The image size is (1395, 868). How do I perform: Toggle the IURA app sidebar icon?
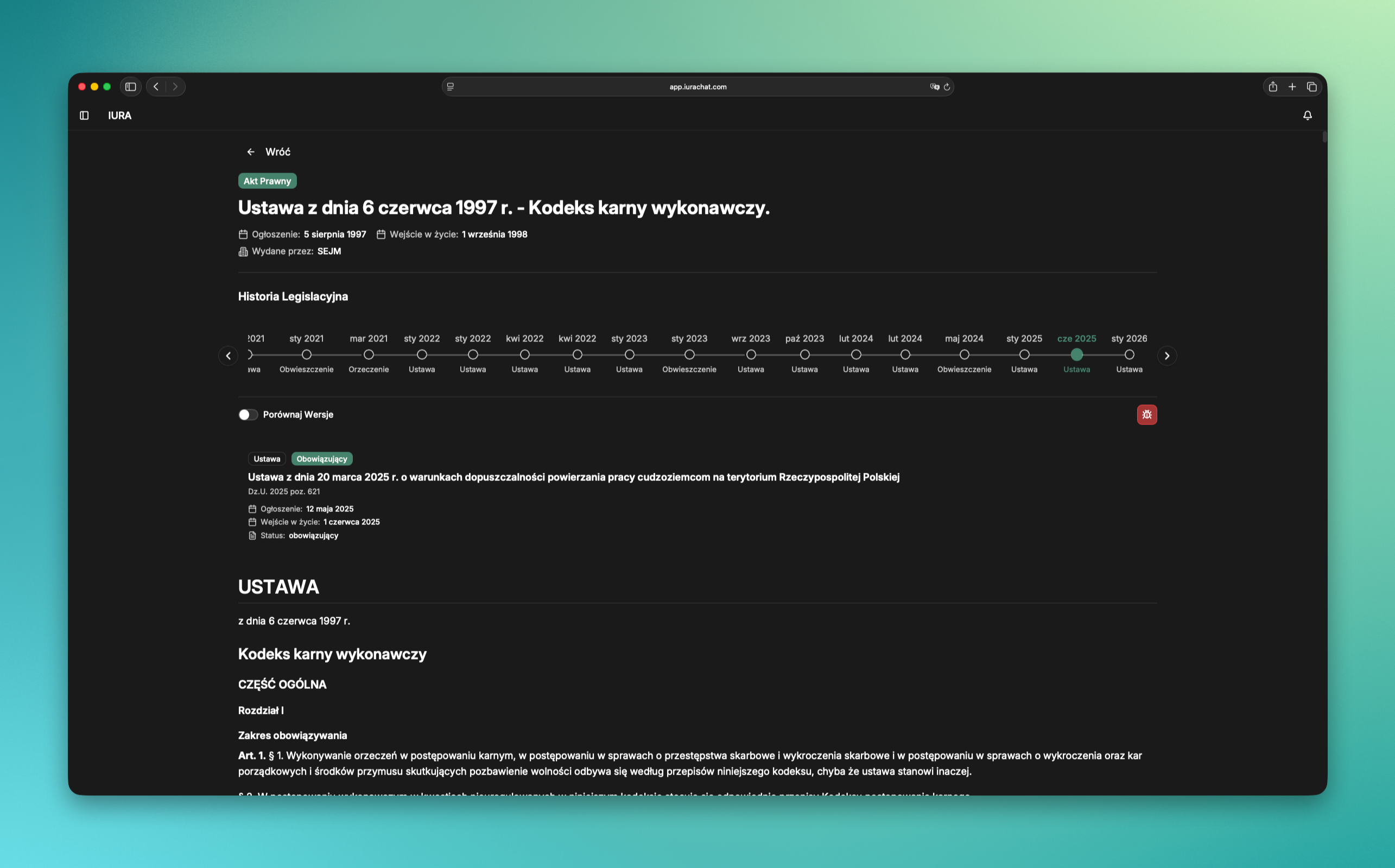point(84,116)
